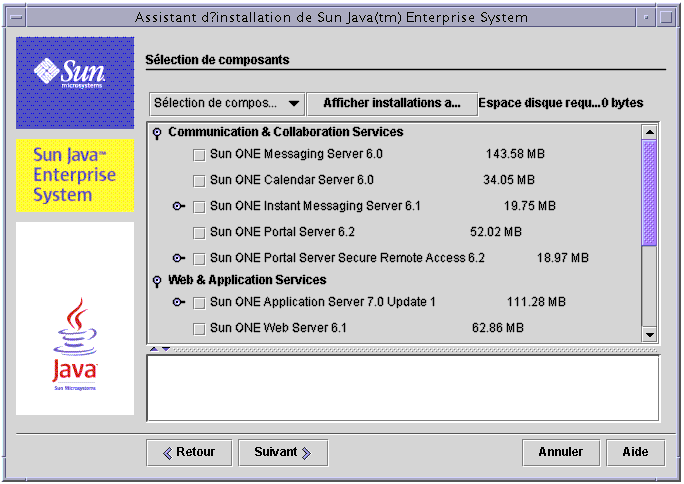Click the 143.58 MB size value
The image size is (684, 484).
[x=515, y=154]
